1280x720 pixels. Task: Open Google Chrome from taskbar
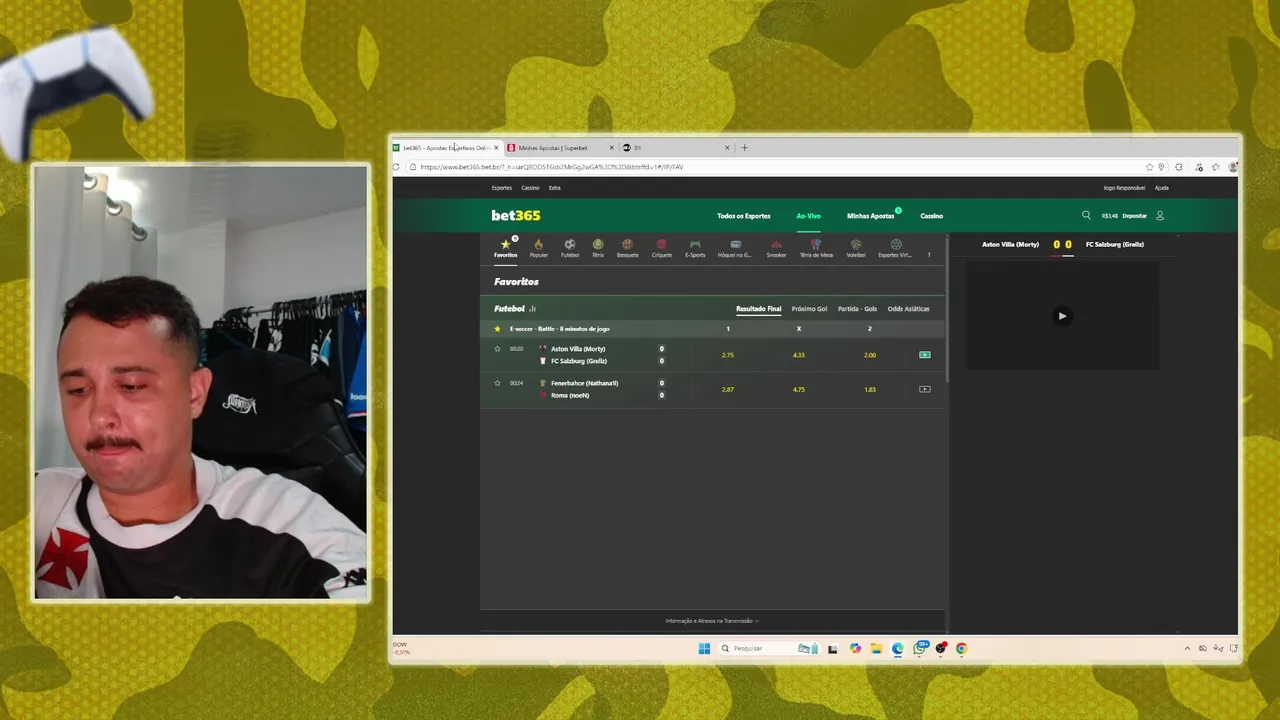coord(961,648)
